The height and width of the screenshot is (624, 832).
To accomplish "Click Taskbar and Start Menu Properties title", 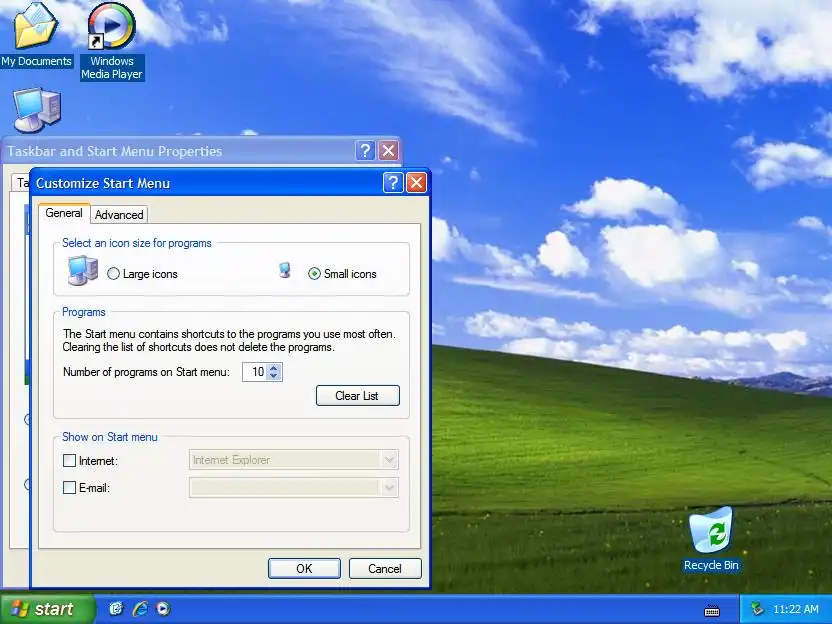I will tap(115, 151).
